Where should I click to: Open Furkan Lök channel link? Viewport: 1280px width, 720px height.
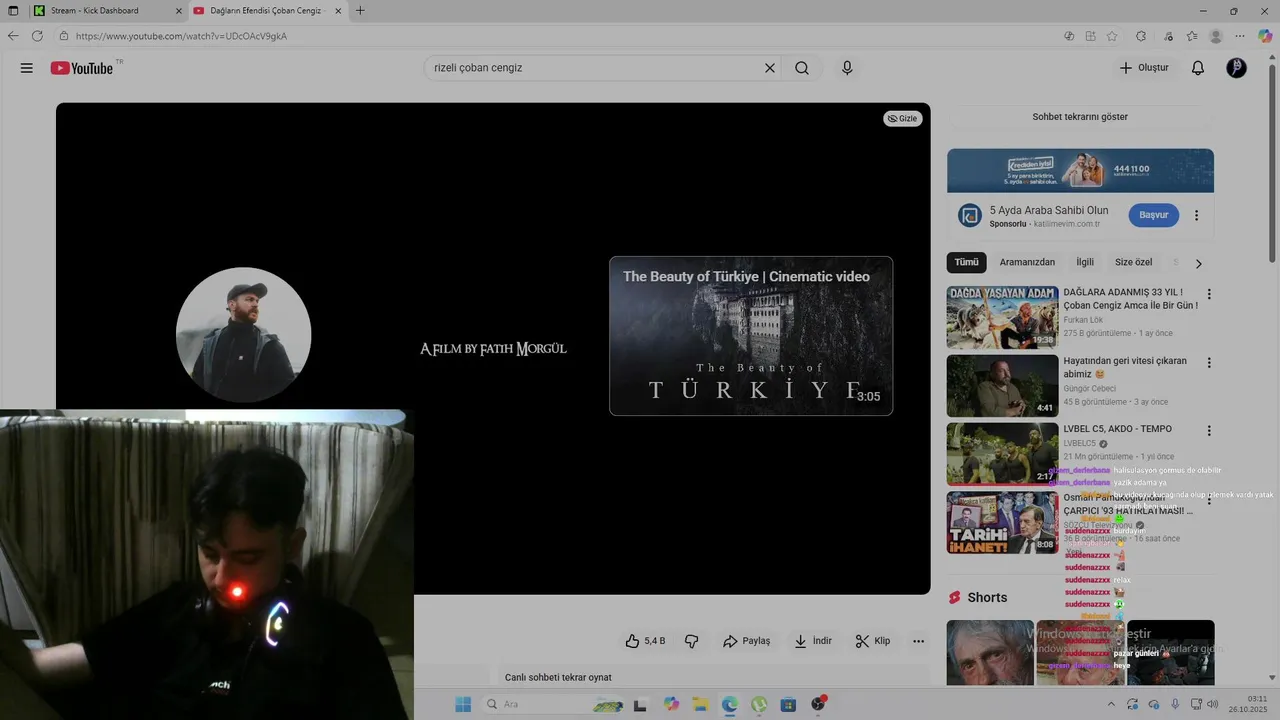[1083, 320]
